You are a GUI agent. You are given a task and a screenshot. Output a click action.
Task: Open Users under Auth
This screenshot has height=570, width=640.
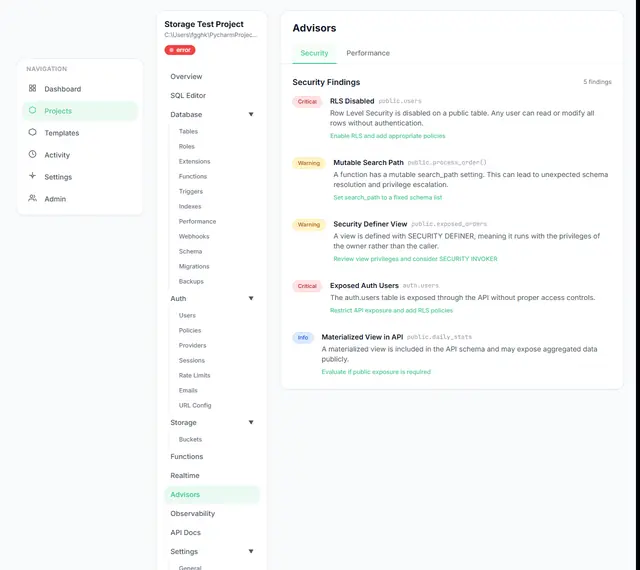tap(187, 316)
